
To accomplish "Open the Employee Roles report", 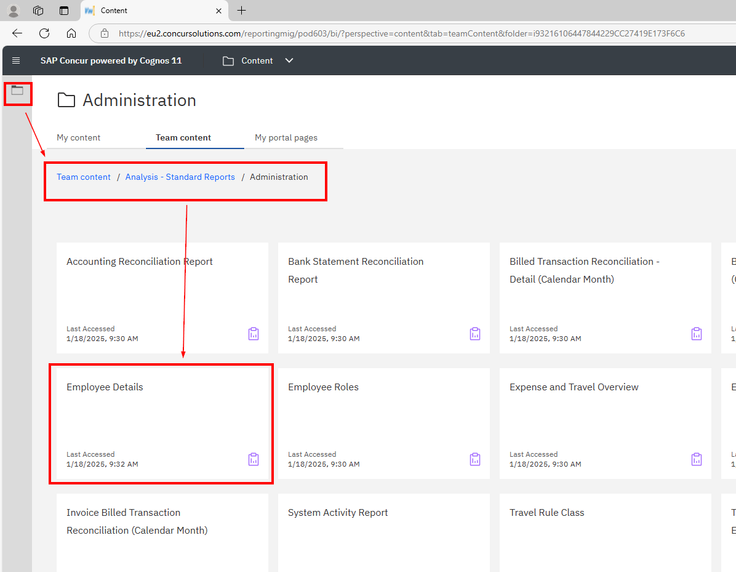I will [383, 423].
